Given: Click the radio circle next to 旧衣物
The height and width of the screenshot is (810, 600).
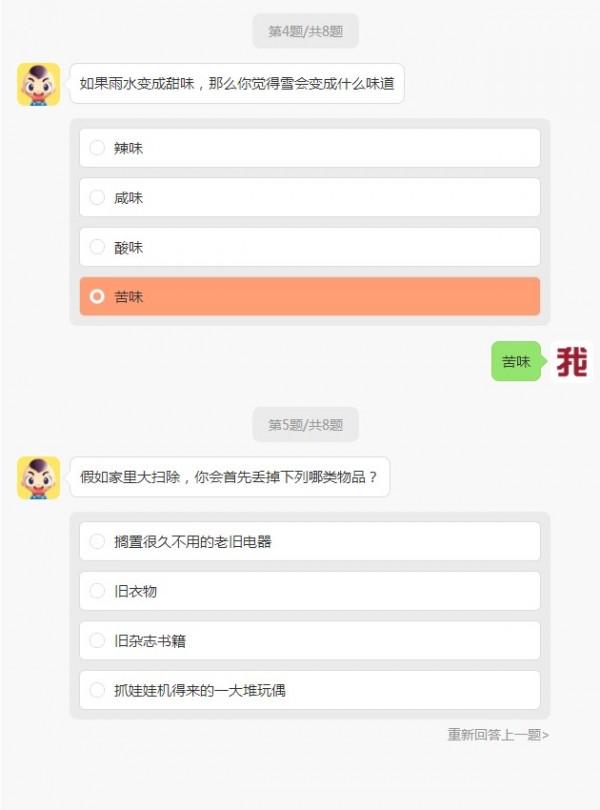Looking at the screenshot, I should click(97, 590).
